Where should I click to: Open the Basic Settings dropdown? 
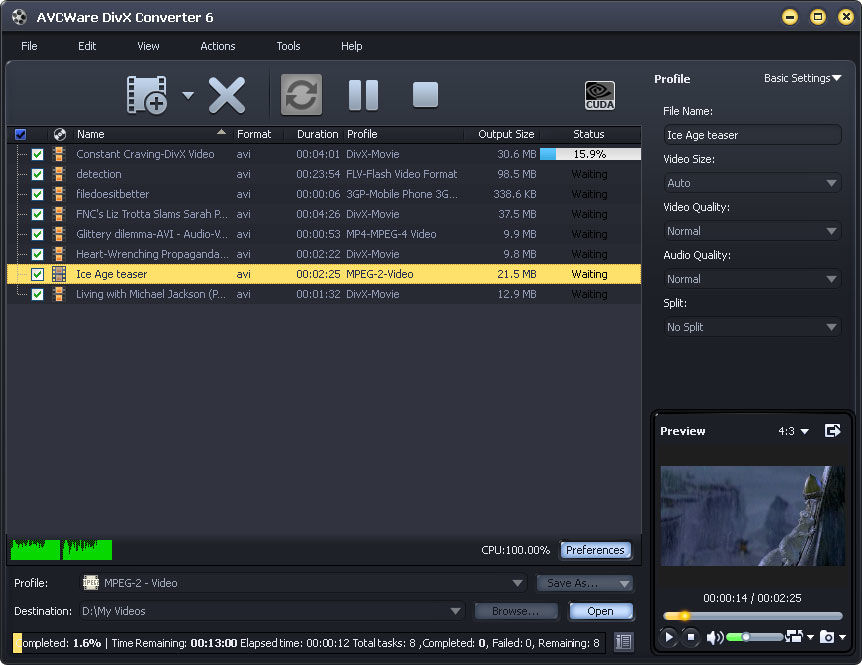click(802, 78)
